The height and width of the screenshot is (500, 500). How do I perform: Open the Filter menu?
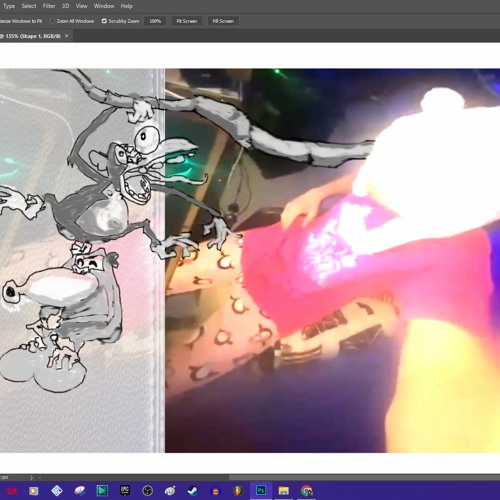point(49,6)
